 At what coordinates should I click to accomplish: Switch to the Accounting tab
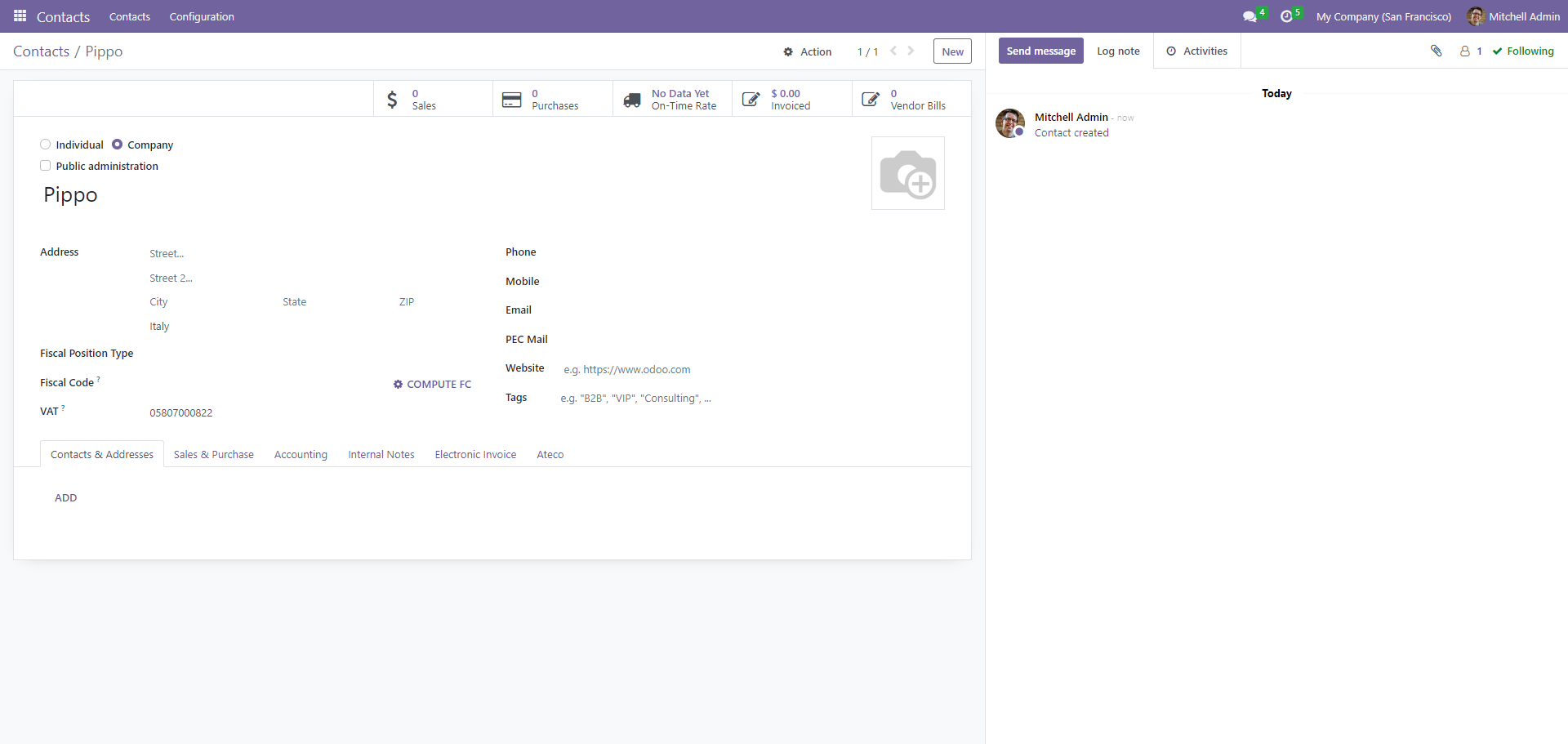tap(300, 454)
